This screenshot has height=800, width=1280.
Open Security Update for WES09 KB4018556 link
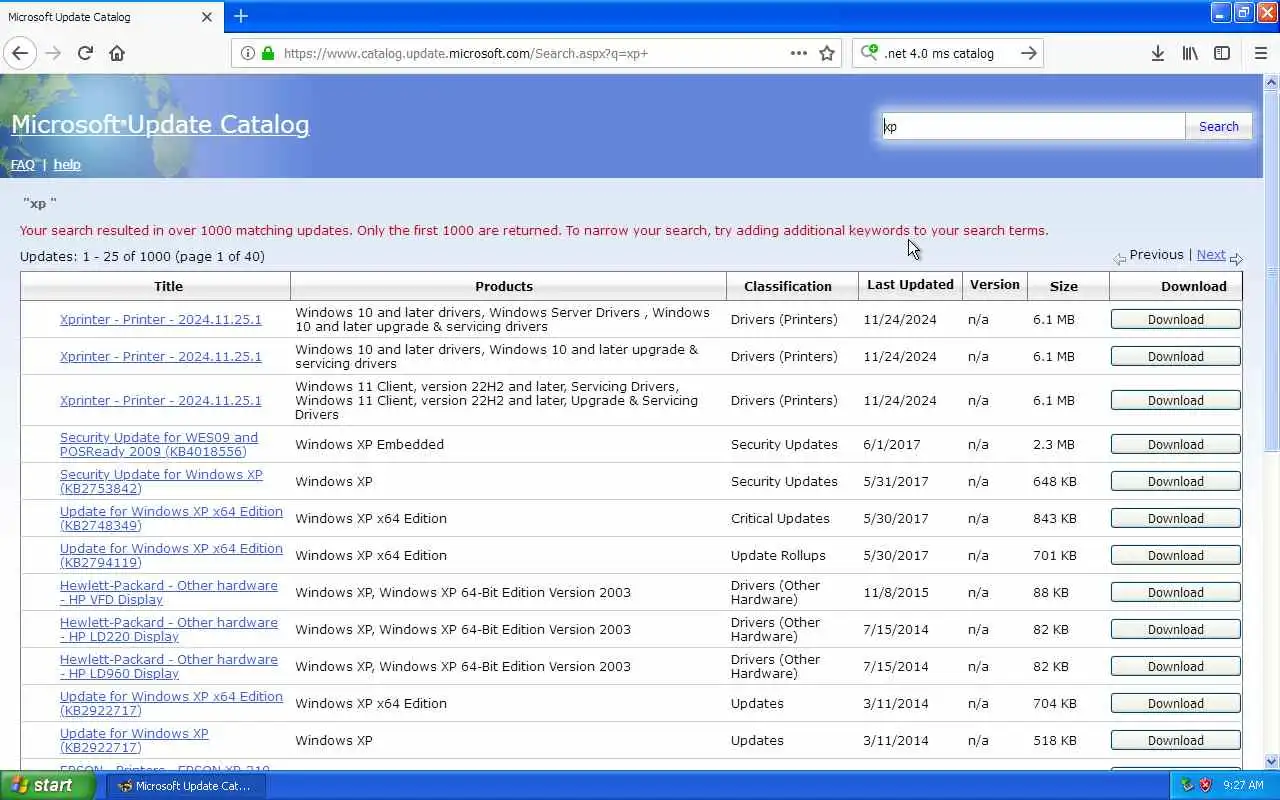(159, 444)
